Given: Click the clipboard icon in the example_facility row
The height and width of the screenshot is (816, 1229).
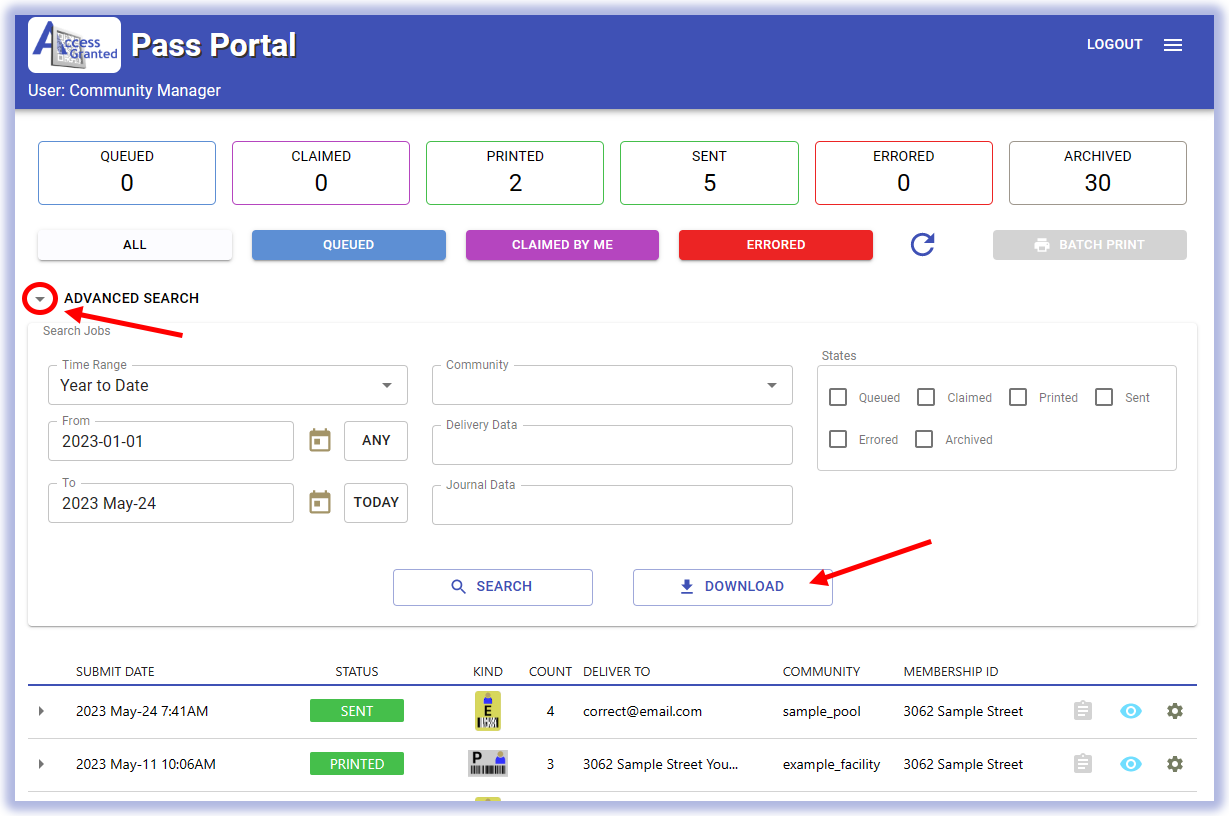Looking at the screenshot, I should coord(1082,764).
